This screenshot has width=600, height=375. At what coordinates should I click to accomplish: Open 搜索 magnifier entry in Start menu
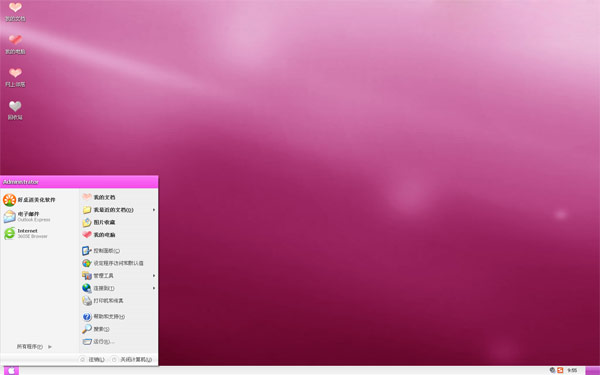(x=96, y=329)
